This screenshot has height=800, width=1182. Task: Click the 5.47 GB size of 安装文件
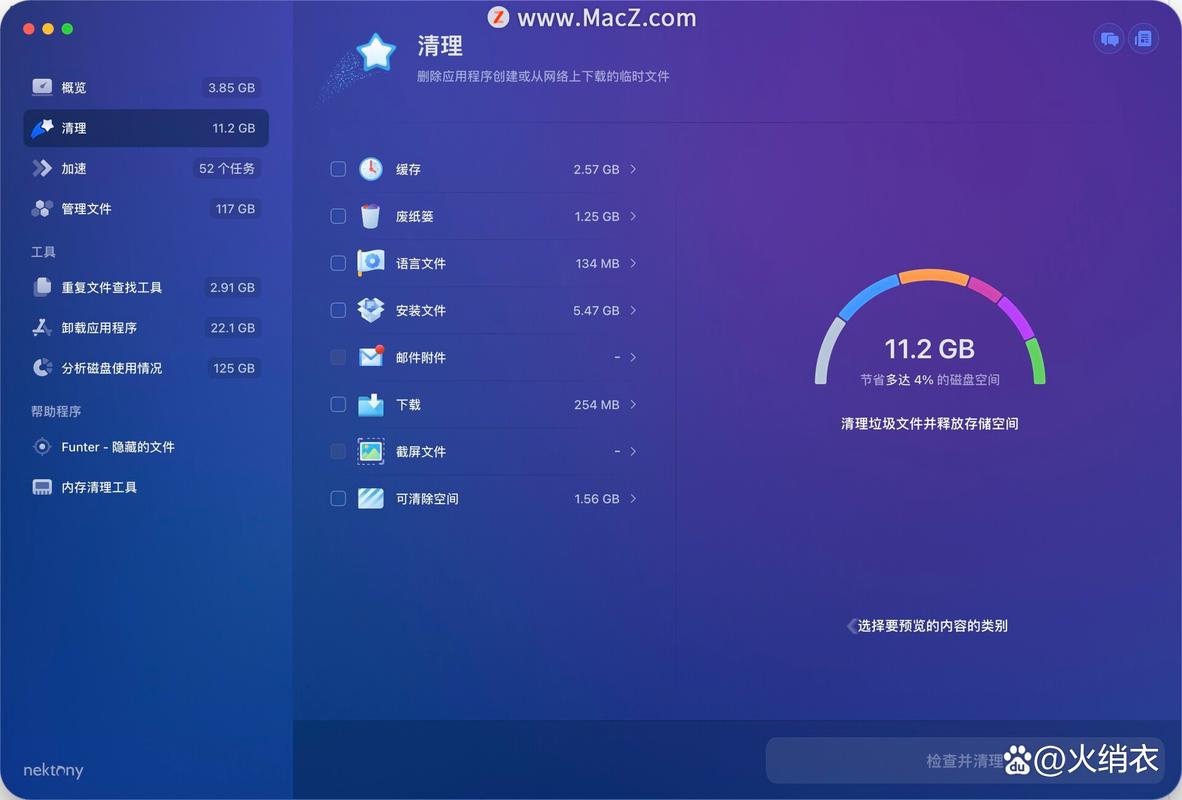pos(596,311)
